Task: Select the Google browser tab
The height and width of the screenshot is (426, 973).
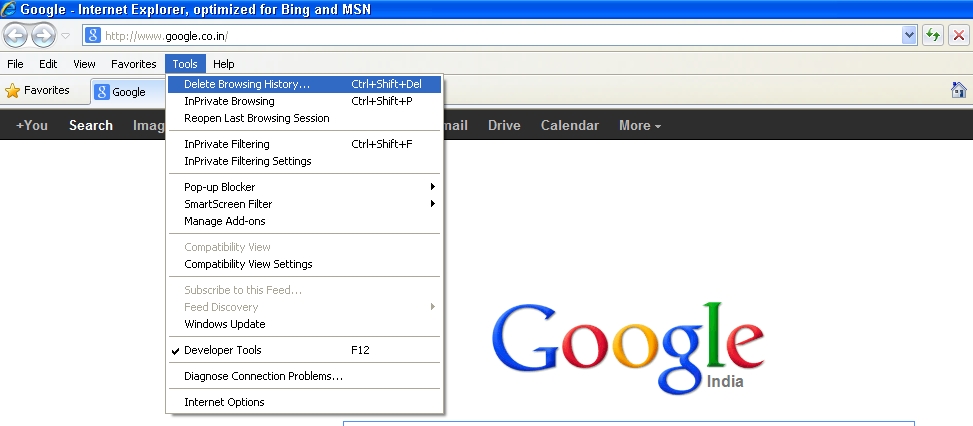Action: 127,92
